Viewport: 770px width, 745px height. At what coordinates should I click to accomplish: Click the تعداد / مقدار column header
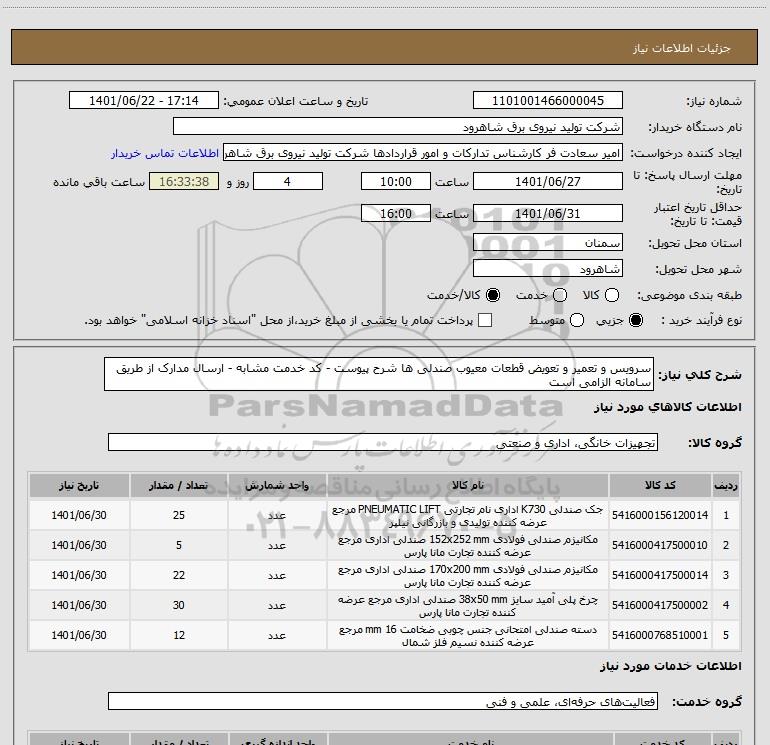click(x=179, y=485)
